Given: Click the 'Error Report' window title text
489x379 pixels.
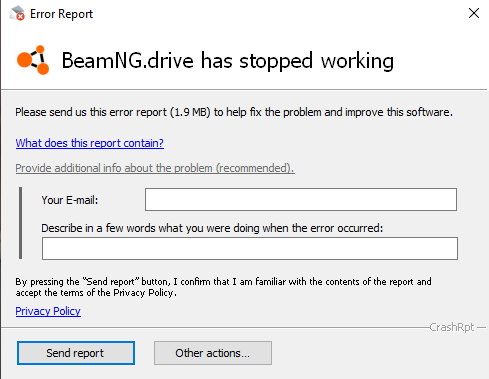Looking at the screenshot, I should [x=61, y=14].
